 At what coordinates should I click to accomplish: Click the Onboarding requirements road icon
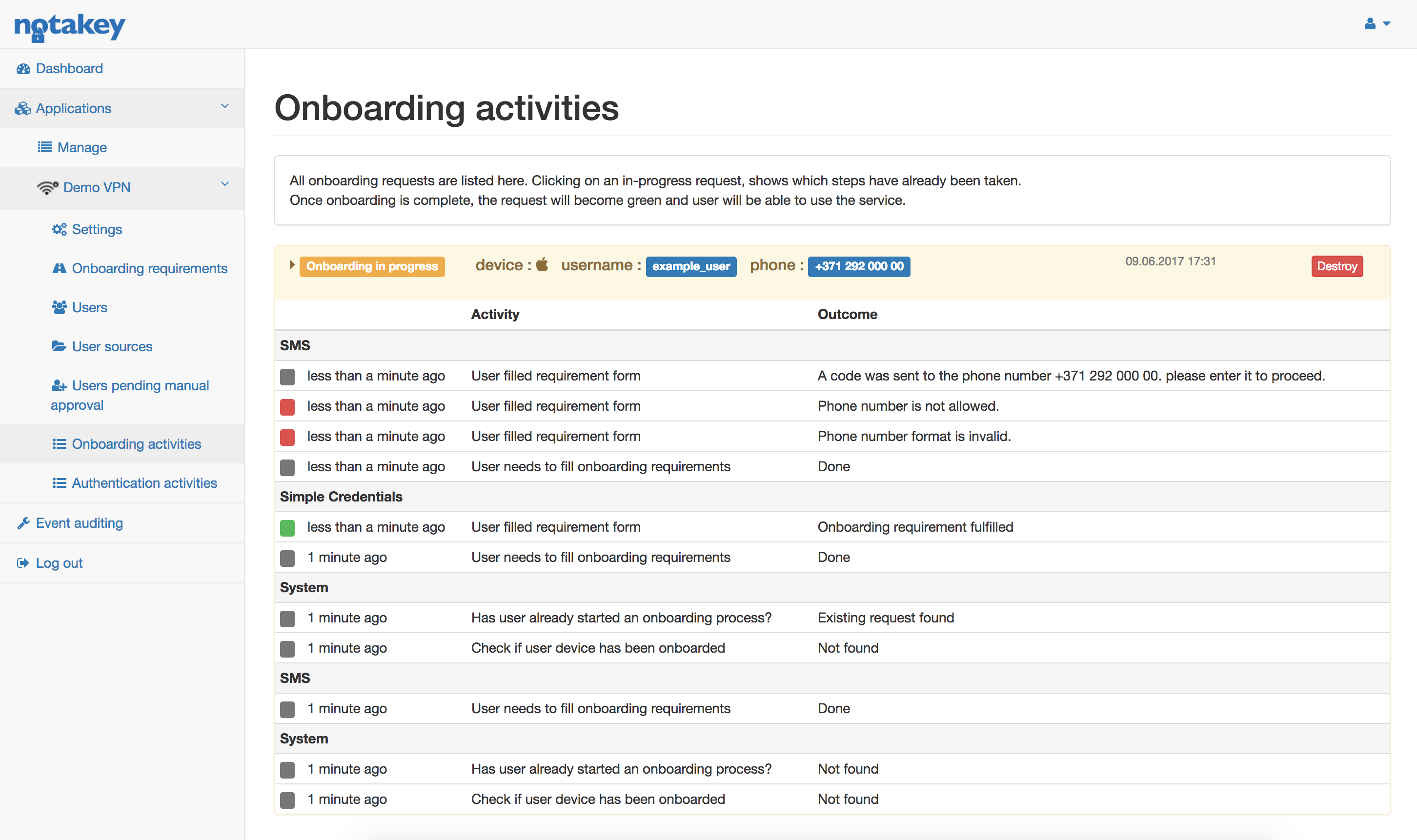tap(60, 268)
